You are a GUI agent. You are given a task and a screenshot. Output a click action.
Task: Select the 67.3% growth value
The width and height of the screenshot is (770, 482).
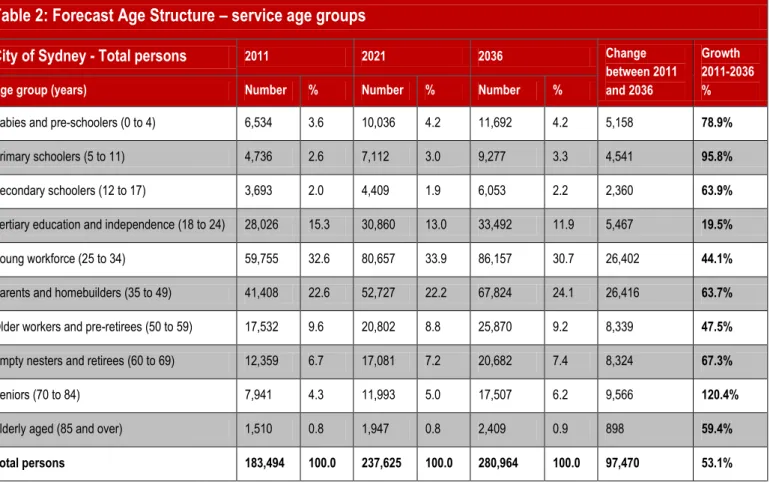click(x=716, y=361)
